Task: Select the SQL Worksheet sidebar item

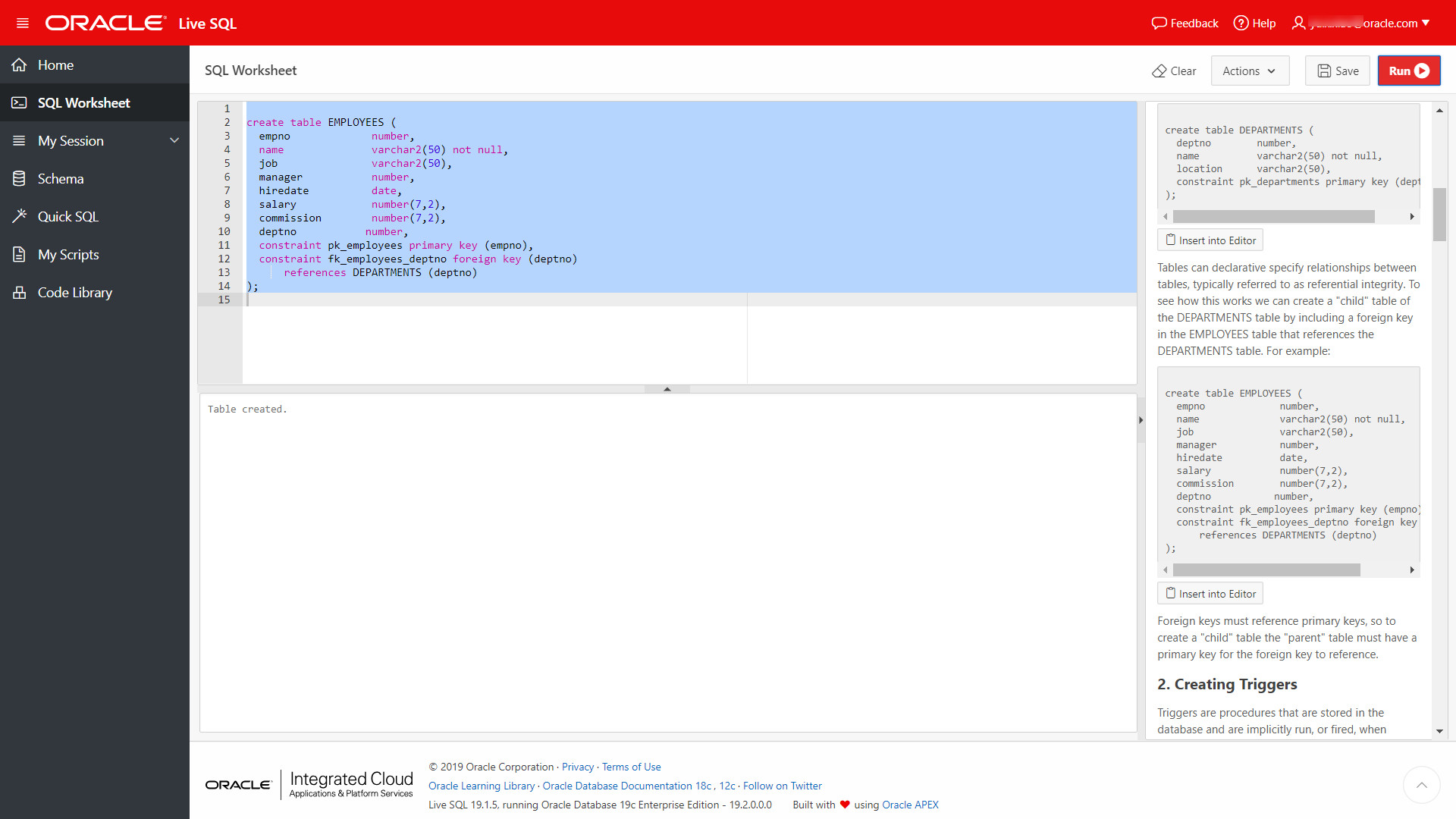Action: click(83, 103)
